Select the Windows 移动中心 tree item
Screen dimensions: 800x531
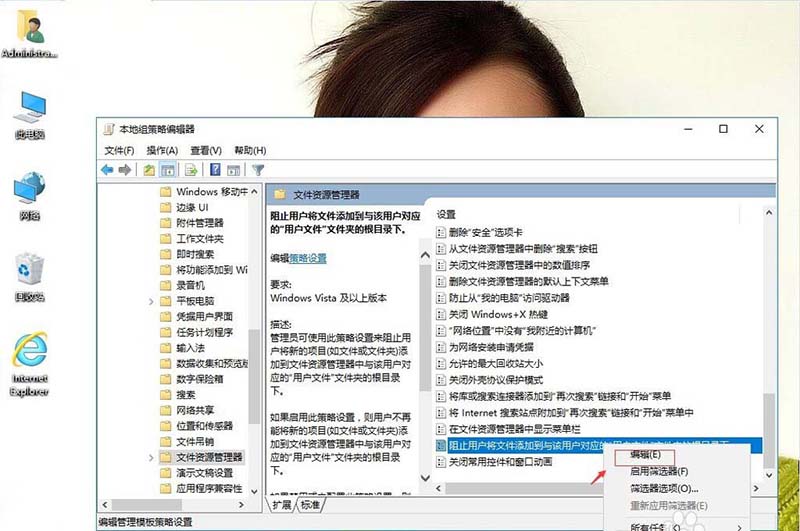212,192
